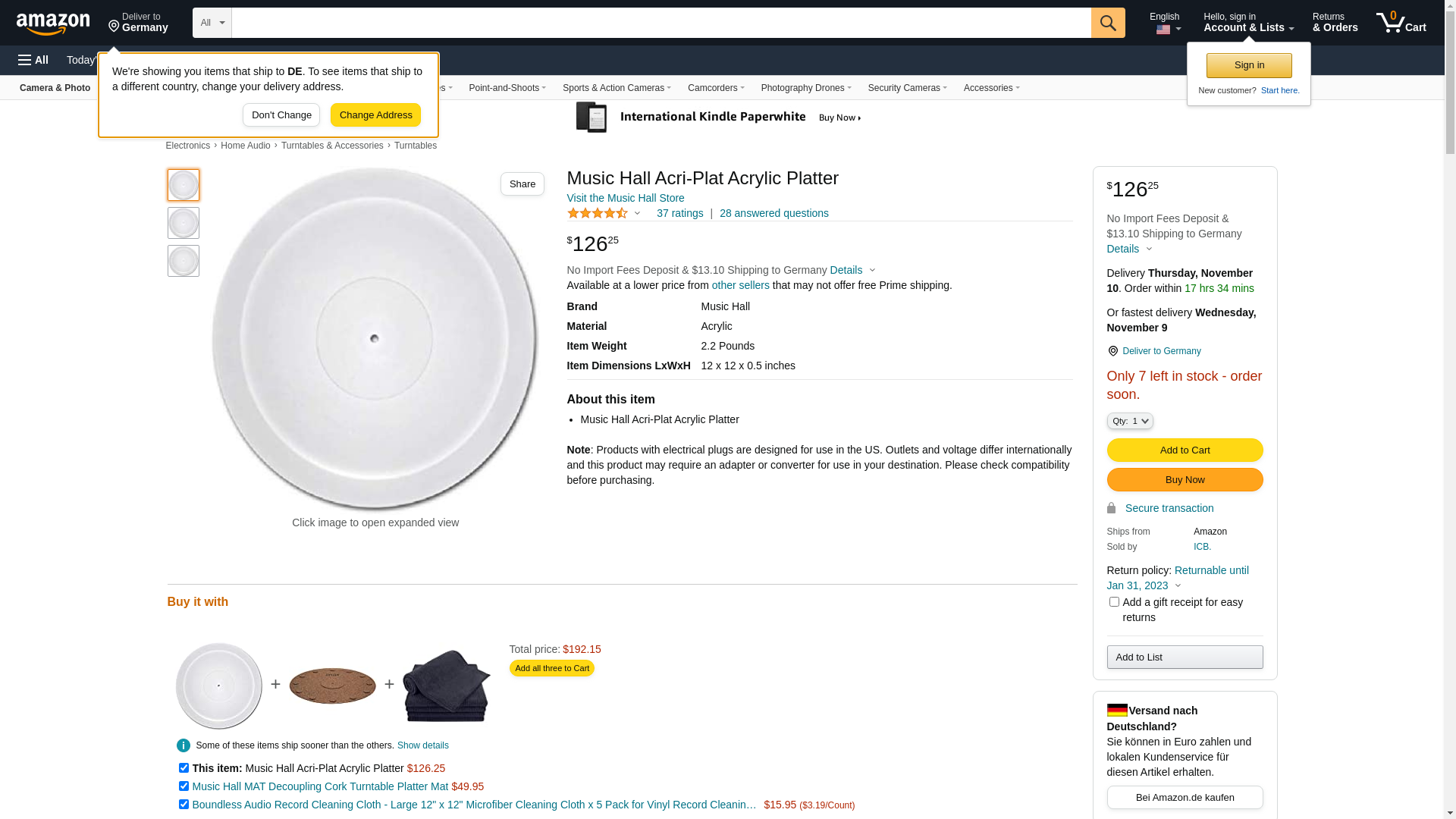Open the Qty quantity dropdown
The image size is (1456, 819).
point(1129,421)
